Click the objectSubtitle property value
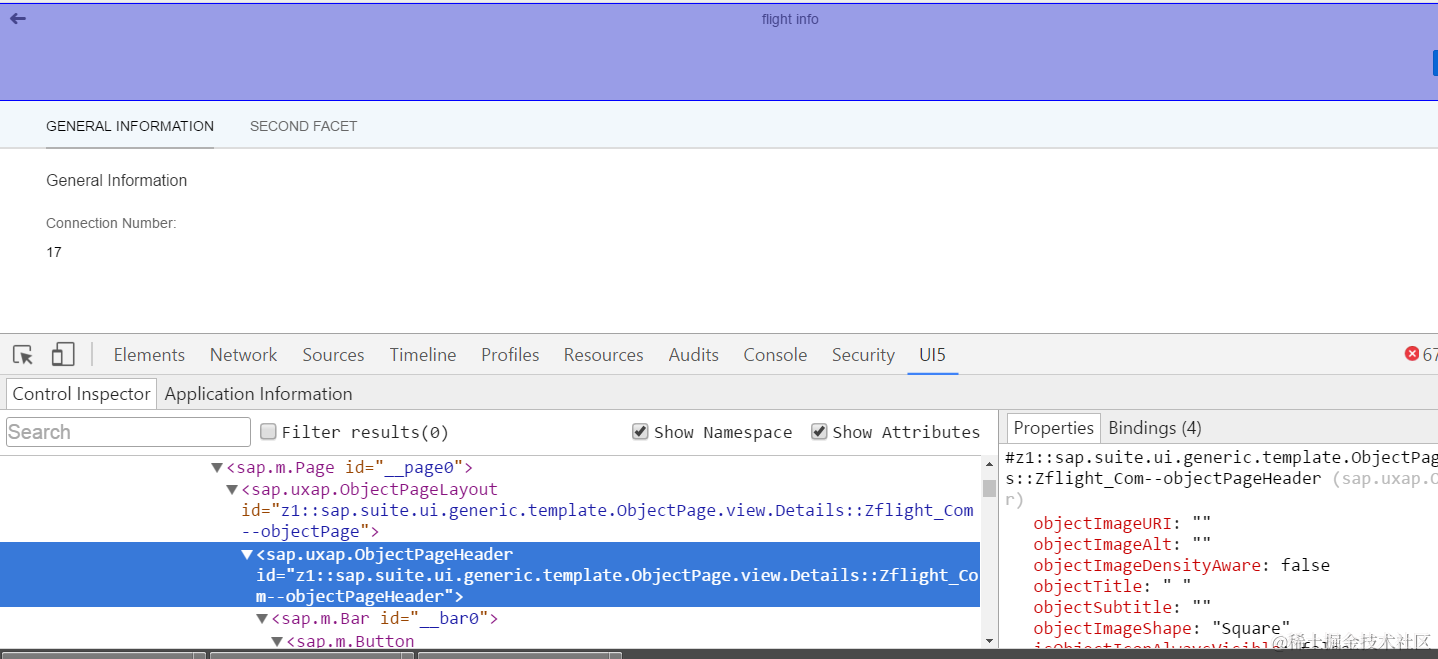 coord(1202,607)
